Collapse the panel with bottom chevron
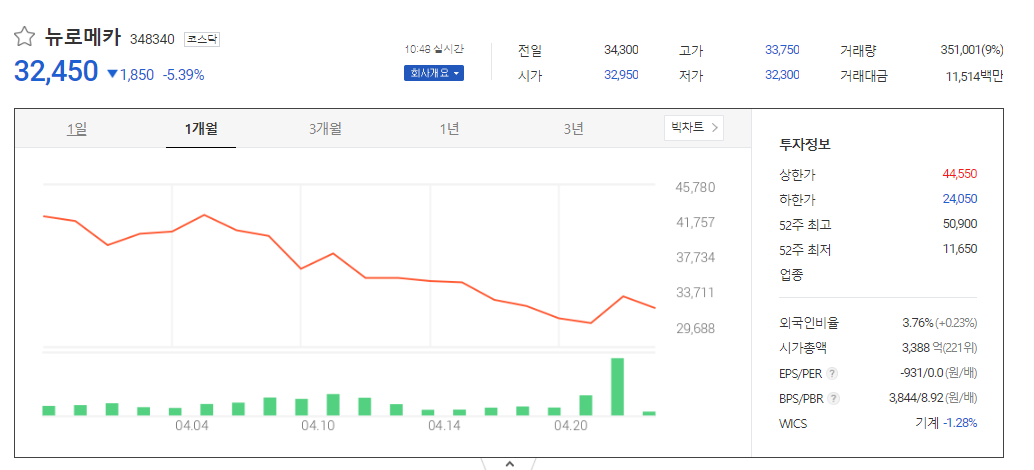Viewport: 1034px width, 470px height. tap(509, 464)
